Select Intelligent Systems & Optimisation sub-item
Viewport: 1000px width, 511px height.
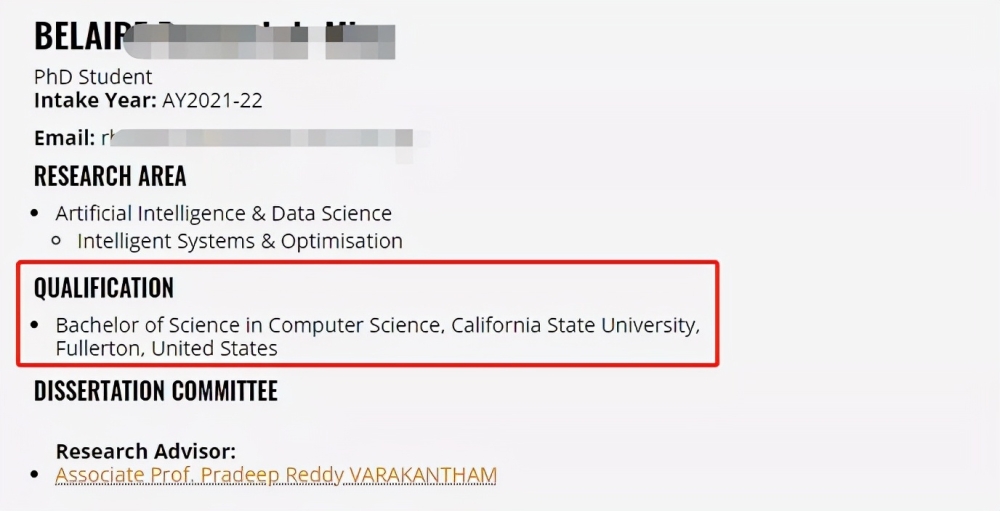pos(240,241)
